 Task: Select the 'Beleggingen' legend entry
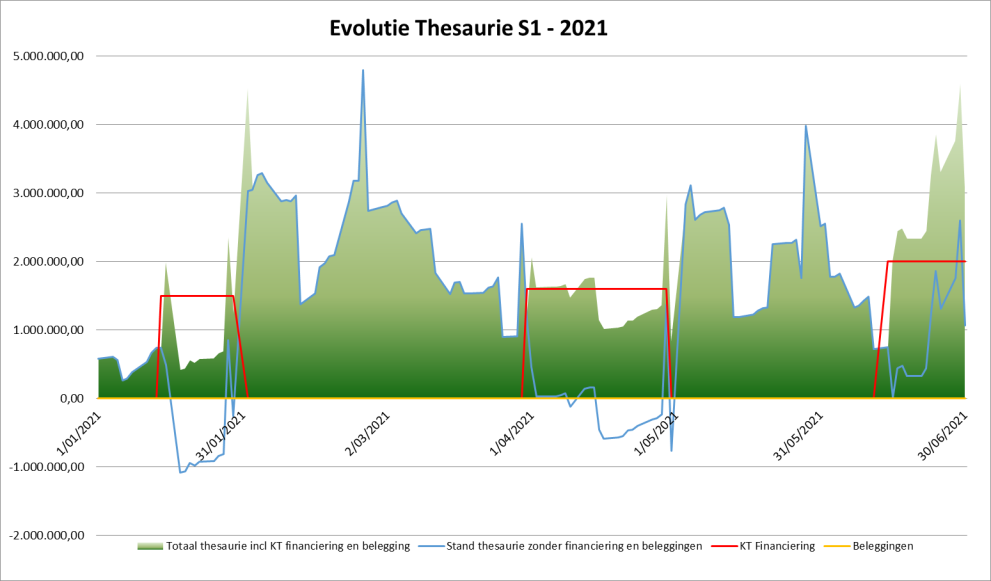pyautogui.click(x=883, y=546)
